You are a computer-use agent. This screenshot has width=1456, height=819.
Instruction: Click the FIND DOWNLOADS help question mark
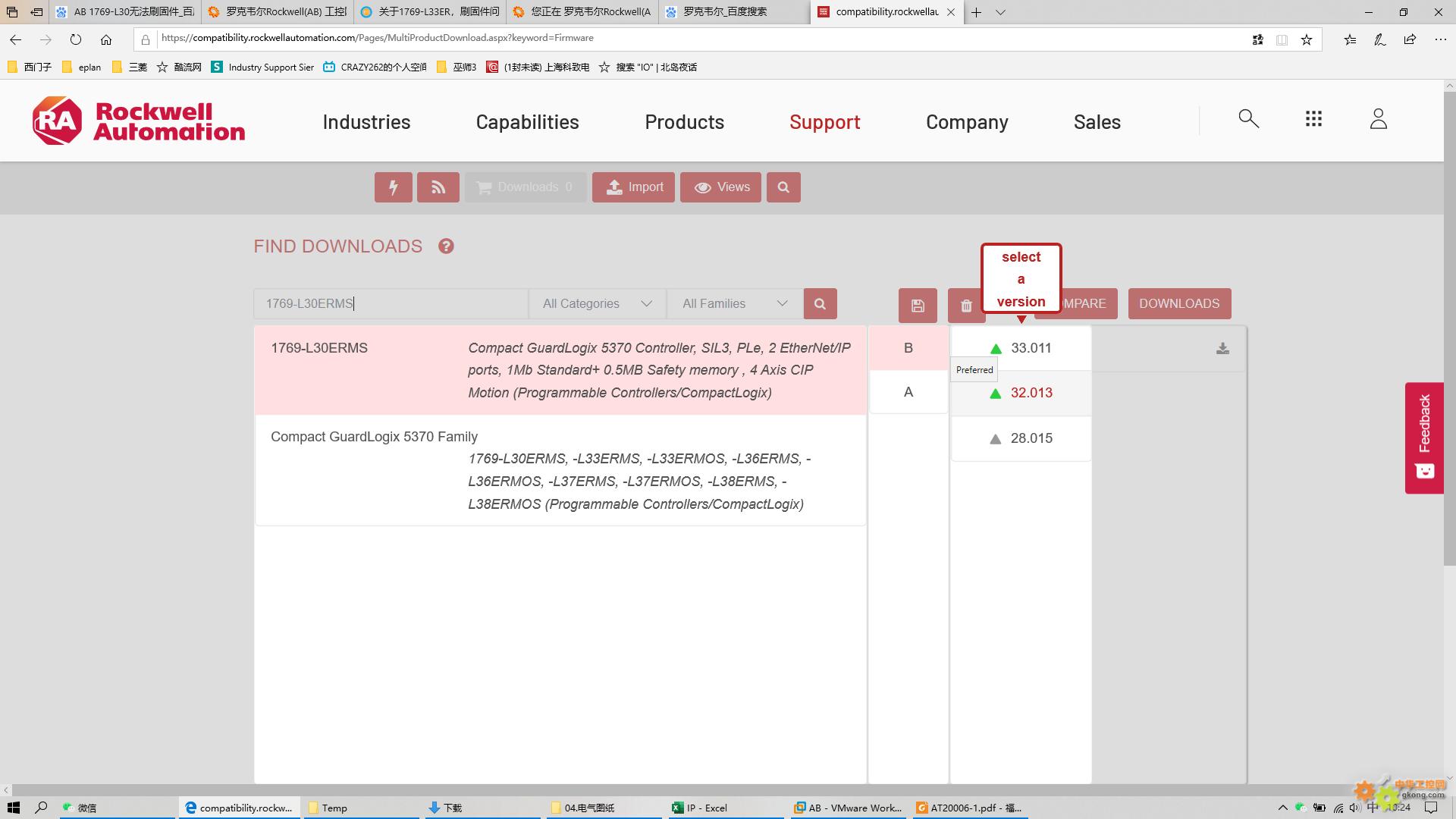(x=446, y=246)
